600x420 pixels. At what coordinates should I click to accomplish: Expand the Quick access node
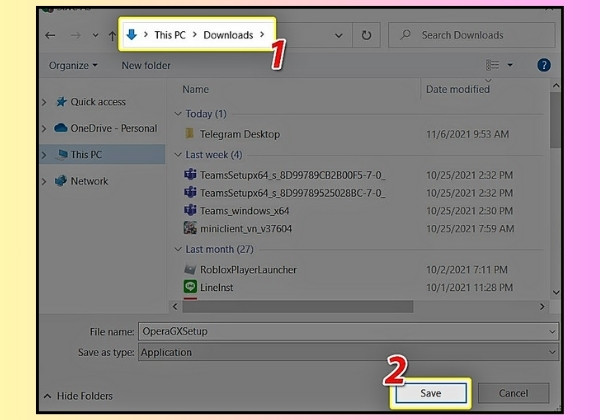point(44,102)
